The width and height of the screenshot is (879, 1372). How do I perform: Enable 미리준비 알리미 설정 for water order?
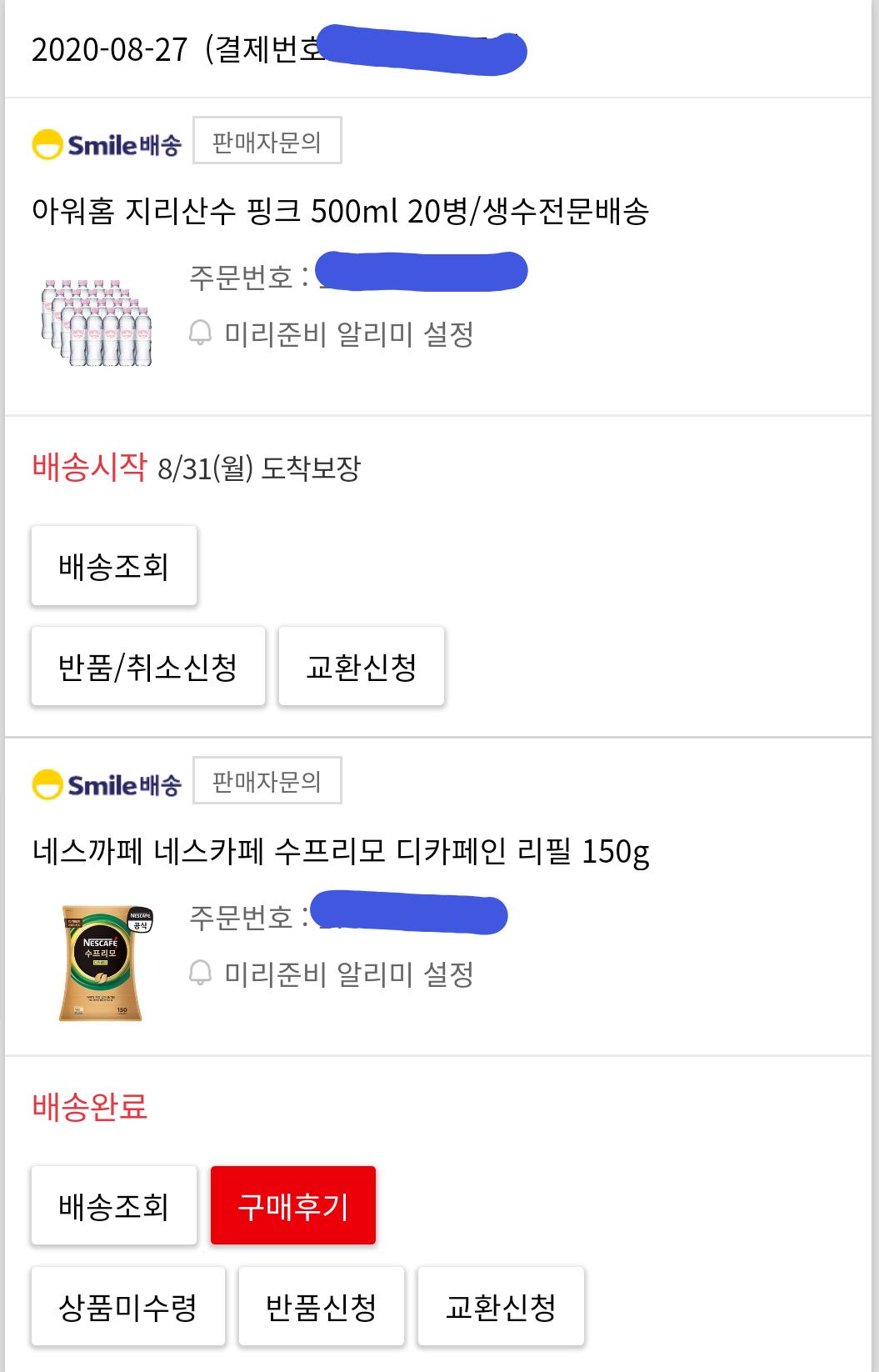coord(348,334)
